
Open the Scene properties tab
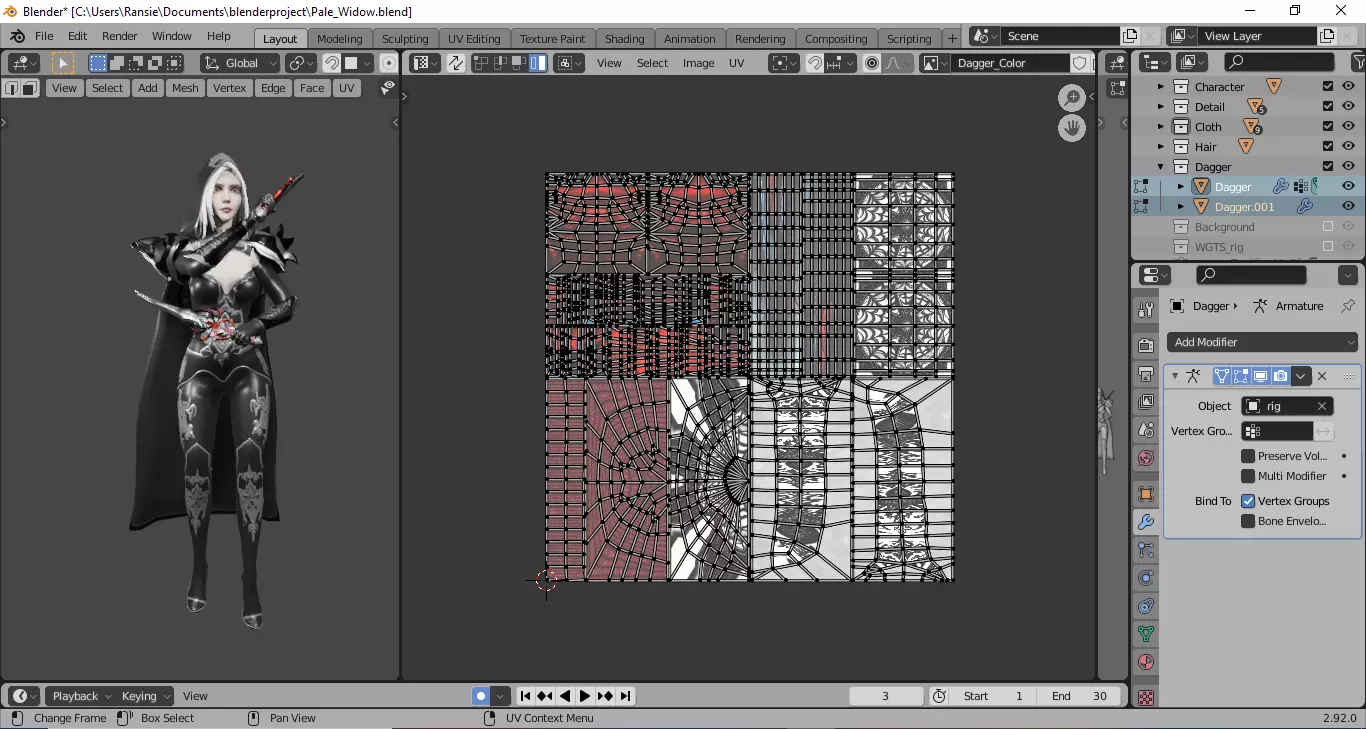1146,429
